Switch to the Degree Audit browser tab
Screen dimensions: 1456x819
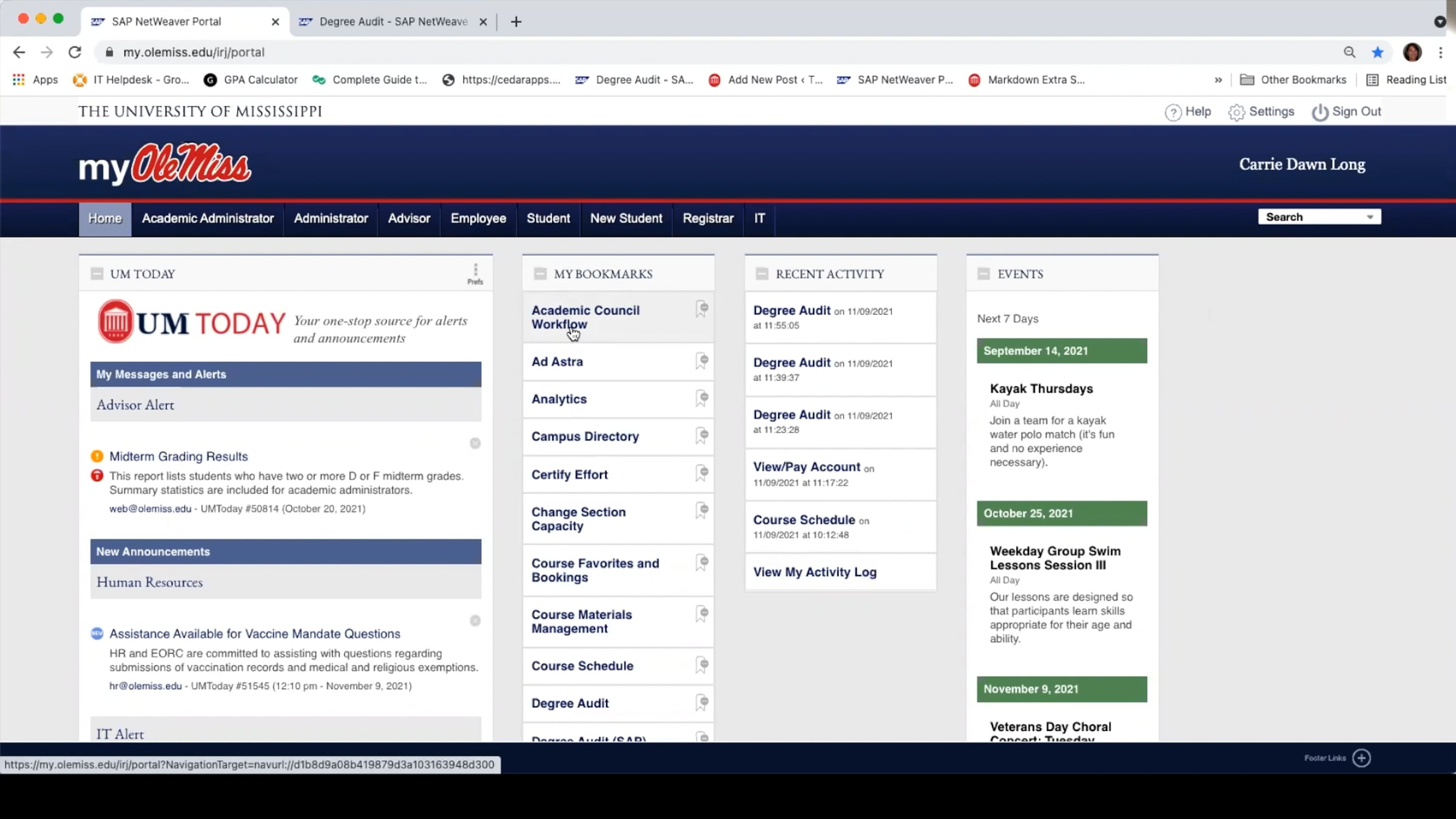[x=393, y=22]
